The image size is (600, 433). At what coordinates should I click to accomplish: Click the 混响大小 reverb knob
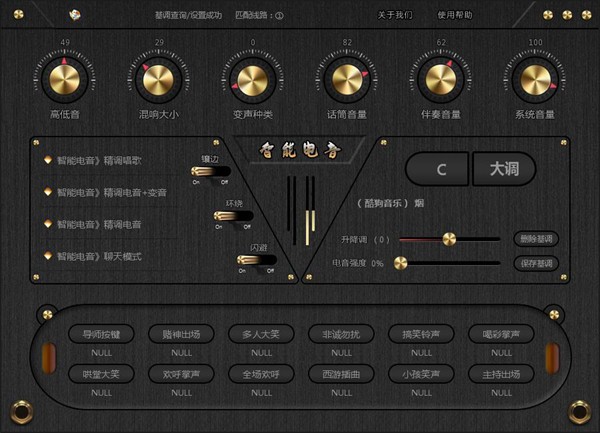[x=157, y=79]
